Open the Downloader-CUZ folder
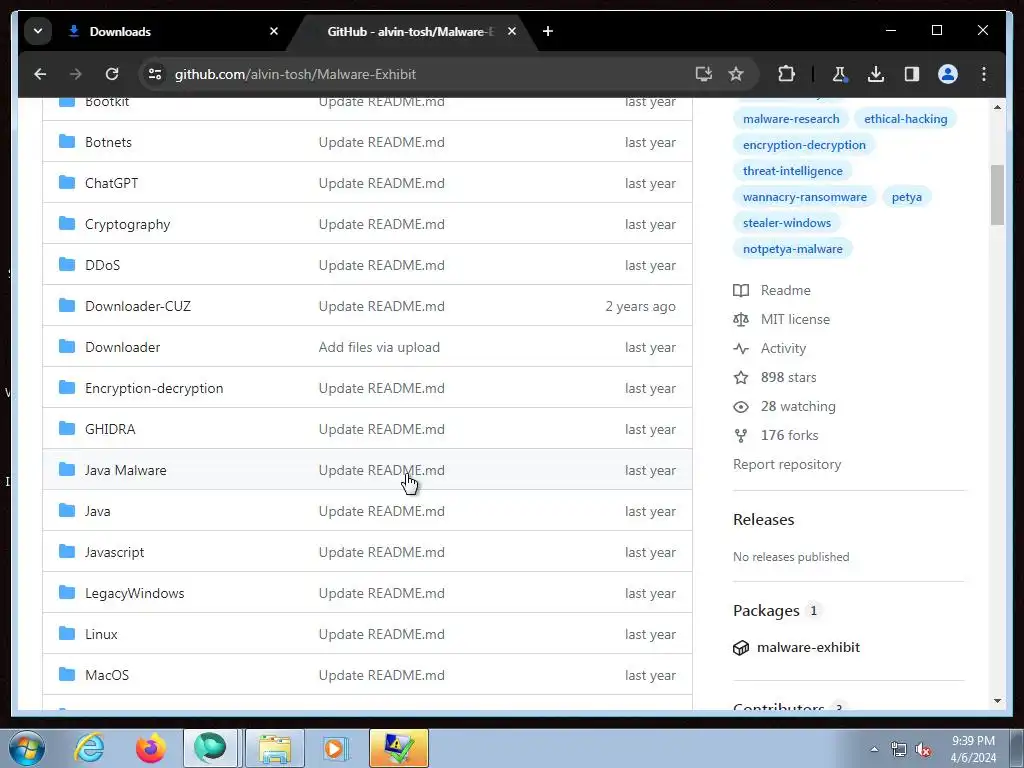This screenshot has height=768, width=1024. [138, 306]
